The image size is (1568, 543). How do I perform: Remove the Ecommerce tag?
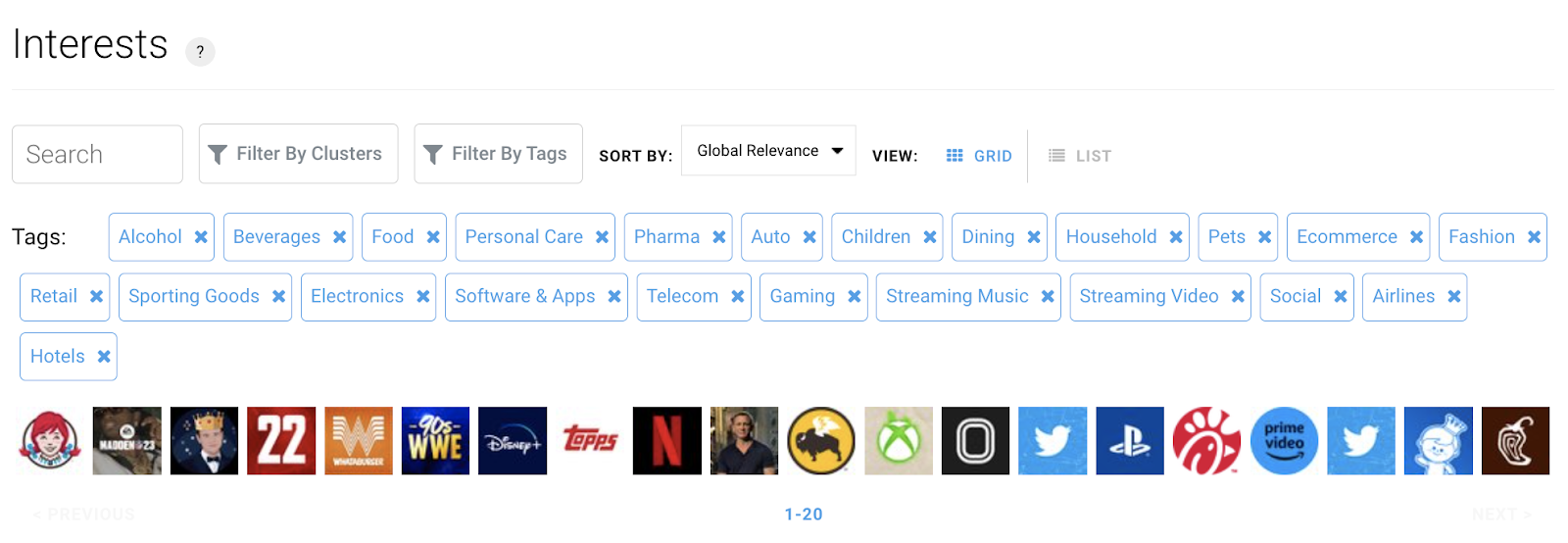(1417, 237)
